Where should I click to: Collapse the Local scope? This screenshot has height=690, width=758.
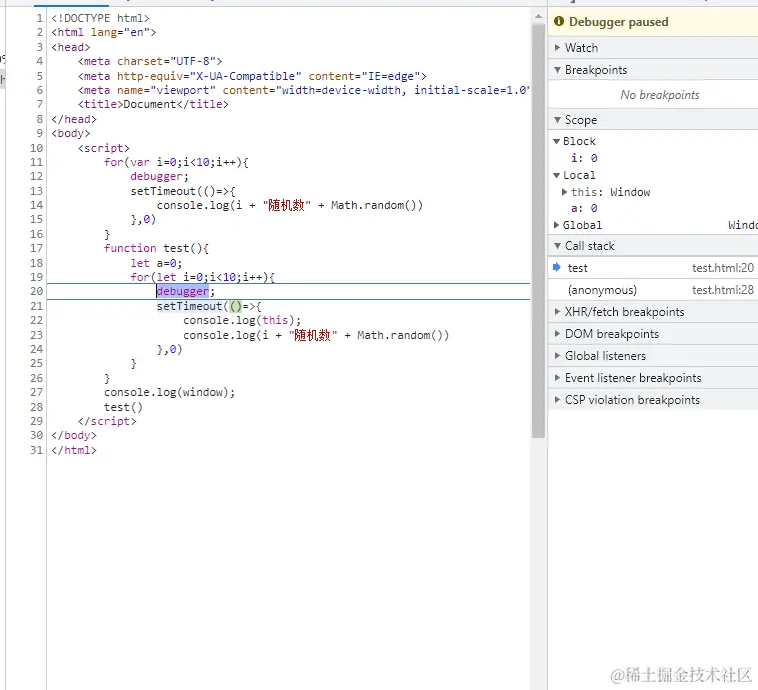point(556,175)
